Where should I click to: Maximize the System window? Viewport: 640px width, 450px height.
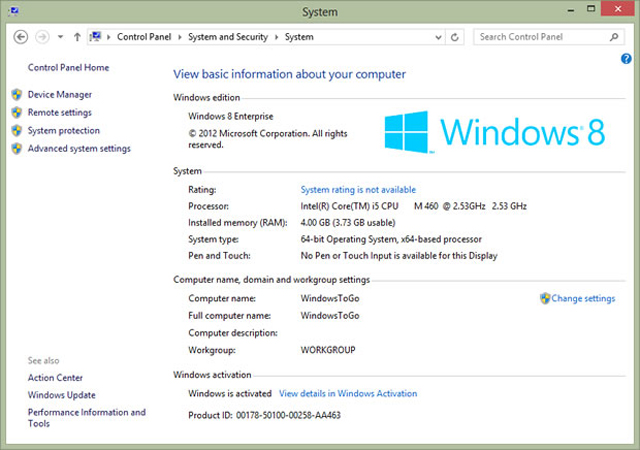click(591, 9)
